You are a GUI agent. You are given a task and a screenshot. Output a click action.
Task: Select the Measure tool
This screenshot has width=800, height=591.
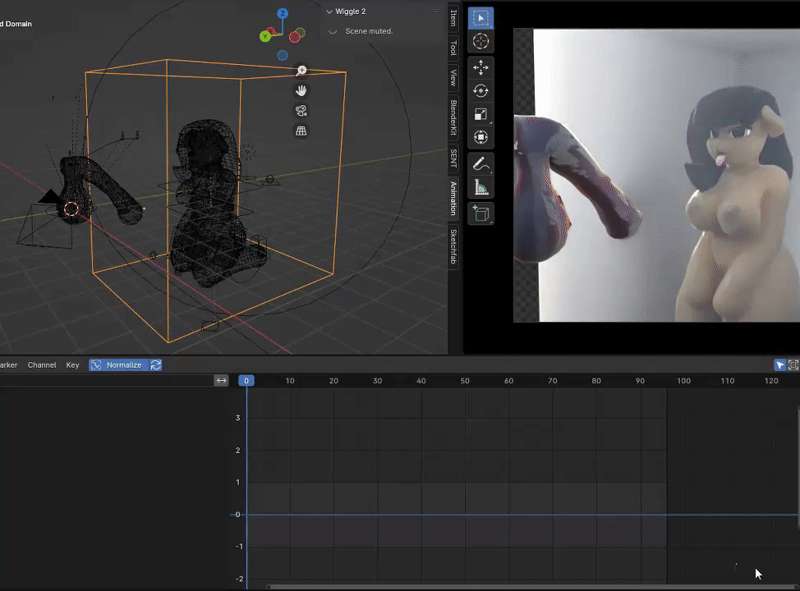[x=480, y=187]
